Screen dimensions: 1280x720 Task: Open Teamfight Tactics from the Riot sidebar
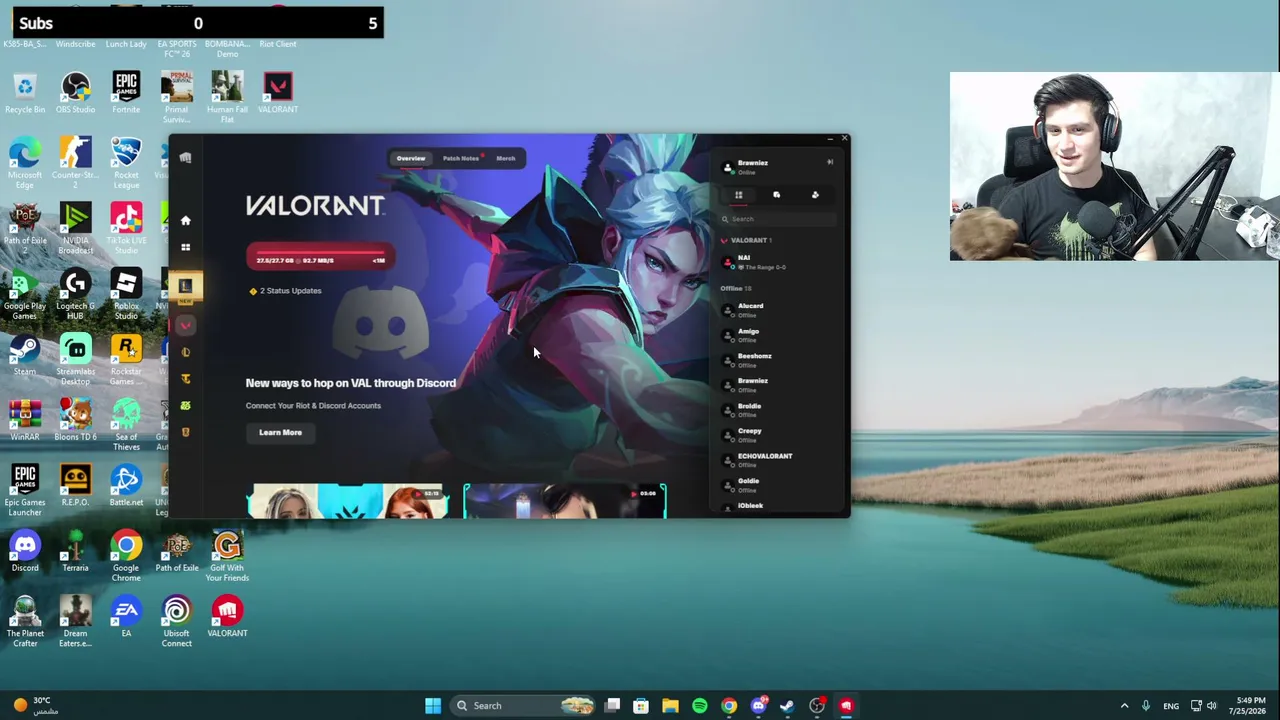pos(185,379)
